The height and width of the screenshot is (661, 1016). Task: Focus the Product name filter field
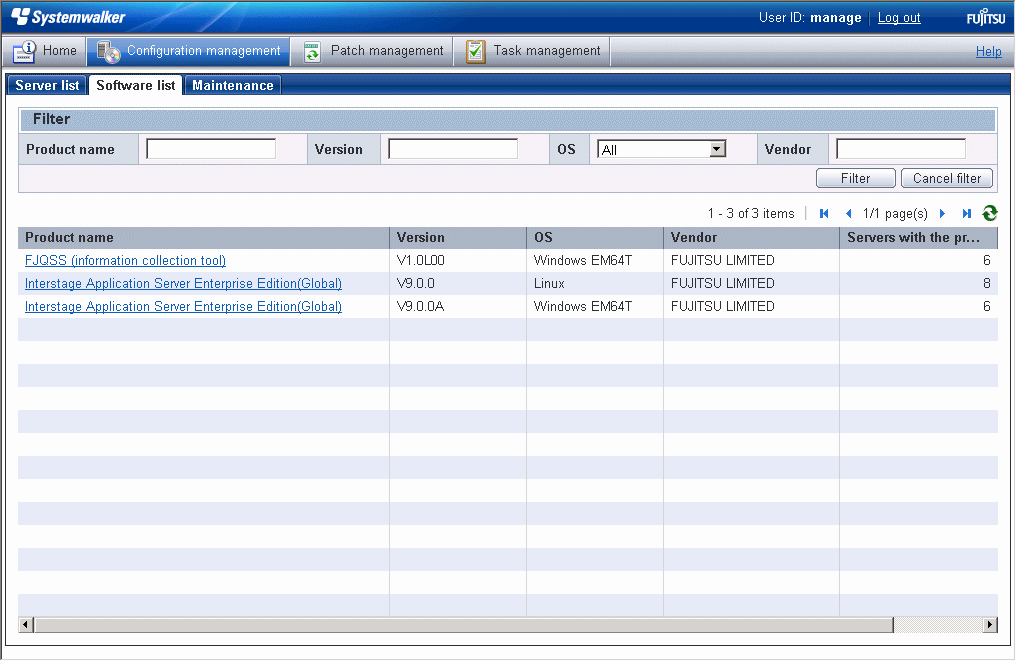click(211, 149)
